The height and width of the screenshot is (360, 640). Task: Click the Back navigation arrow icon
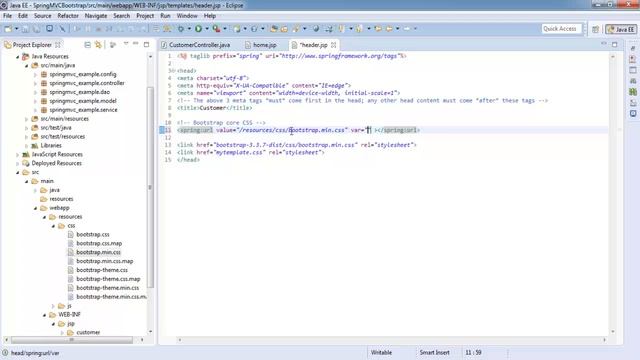tap(389, 29)
